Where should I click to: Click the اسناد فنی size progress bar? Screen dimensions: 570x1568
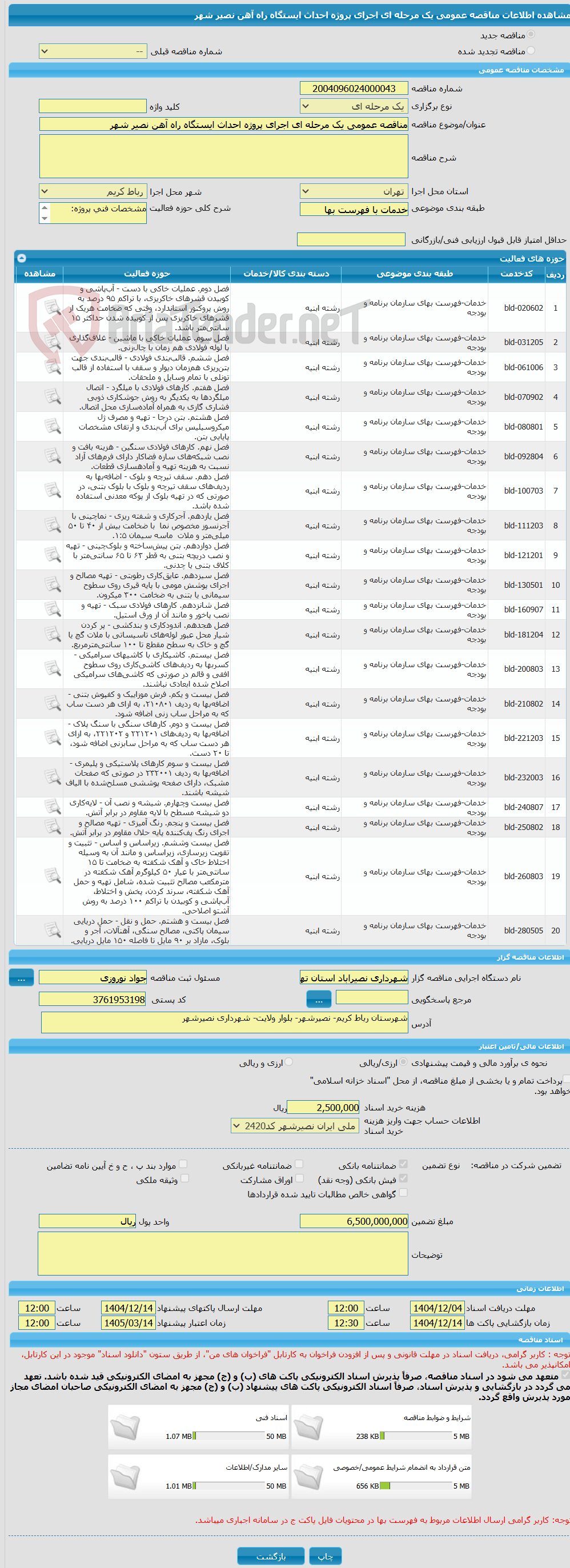pyautogui.click(x=228, y=1436)
